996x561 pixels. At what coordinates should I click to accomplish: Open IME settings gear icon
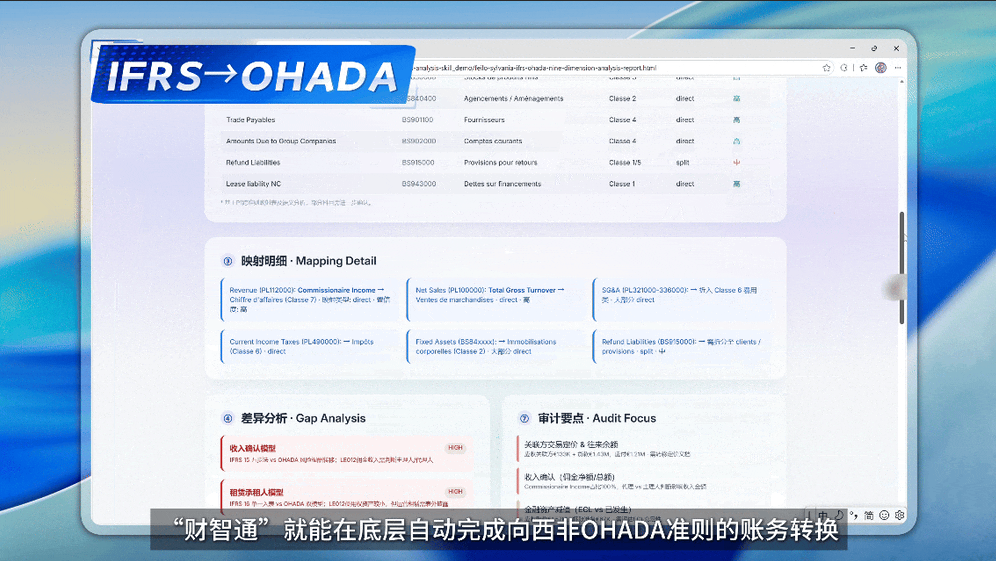pyautogui.click(x=899, y=515)
